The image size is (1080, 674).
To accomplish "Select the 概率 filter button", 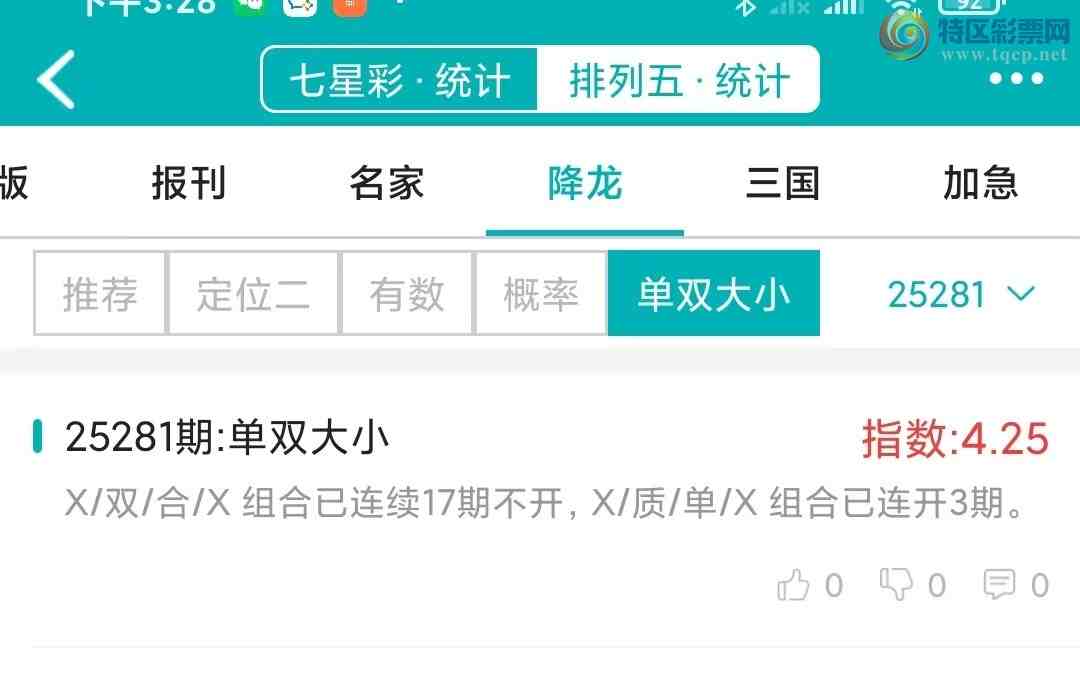I will (x=541, y=293).
